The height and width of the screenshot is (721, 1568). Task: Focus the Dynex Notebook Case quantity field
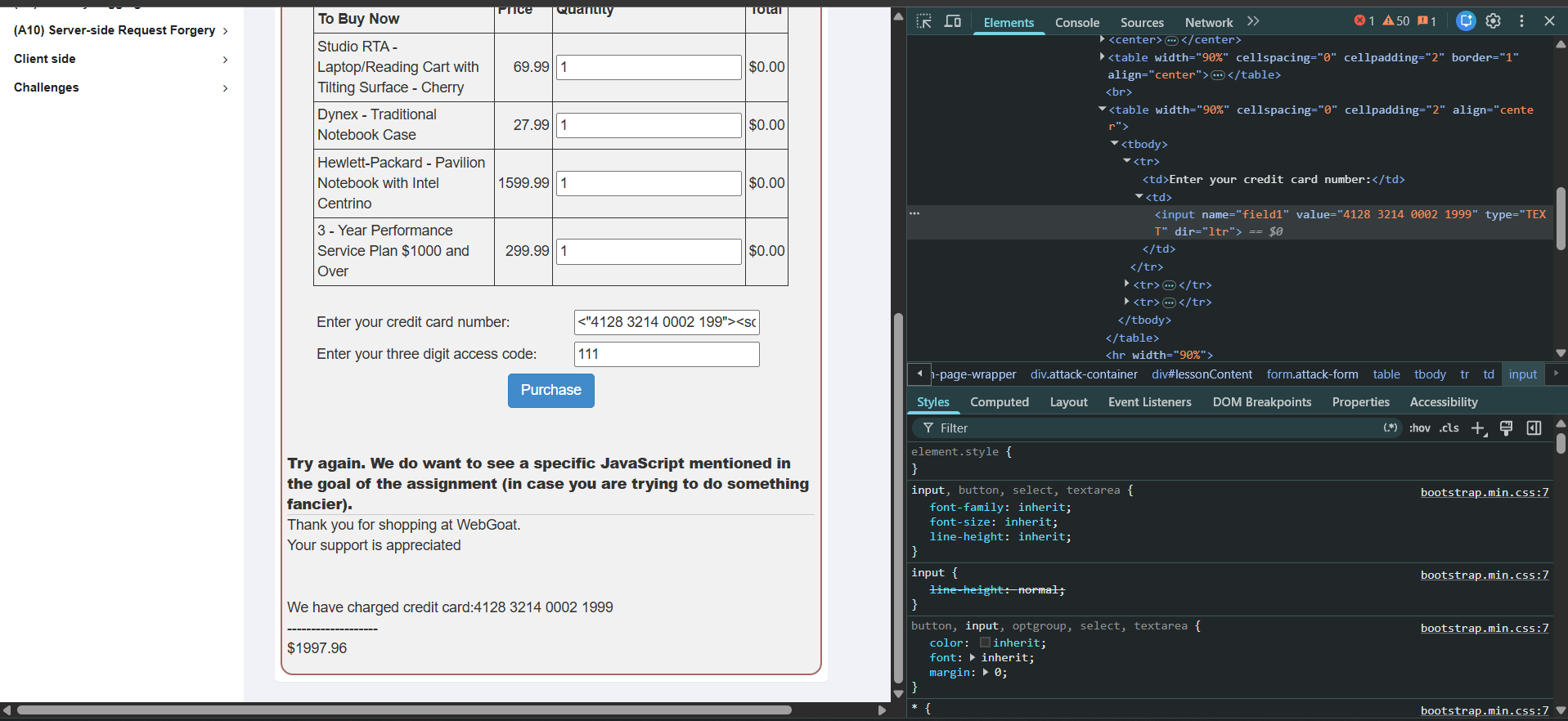[649, 125]
